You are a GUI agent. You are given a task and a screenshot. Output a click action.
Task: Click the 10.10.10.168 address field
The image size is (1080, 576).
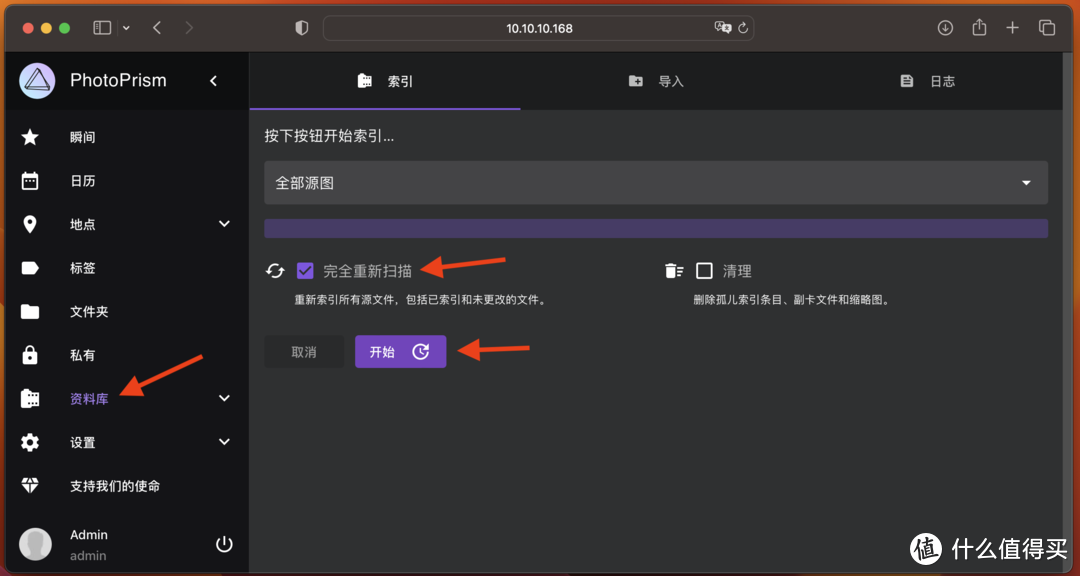pyautogui.click(x=539, y=28)
